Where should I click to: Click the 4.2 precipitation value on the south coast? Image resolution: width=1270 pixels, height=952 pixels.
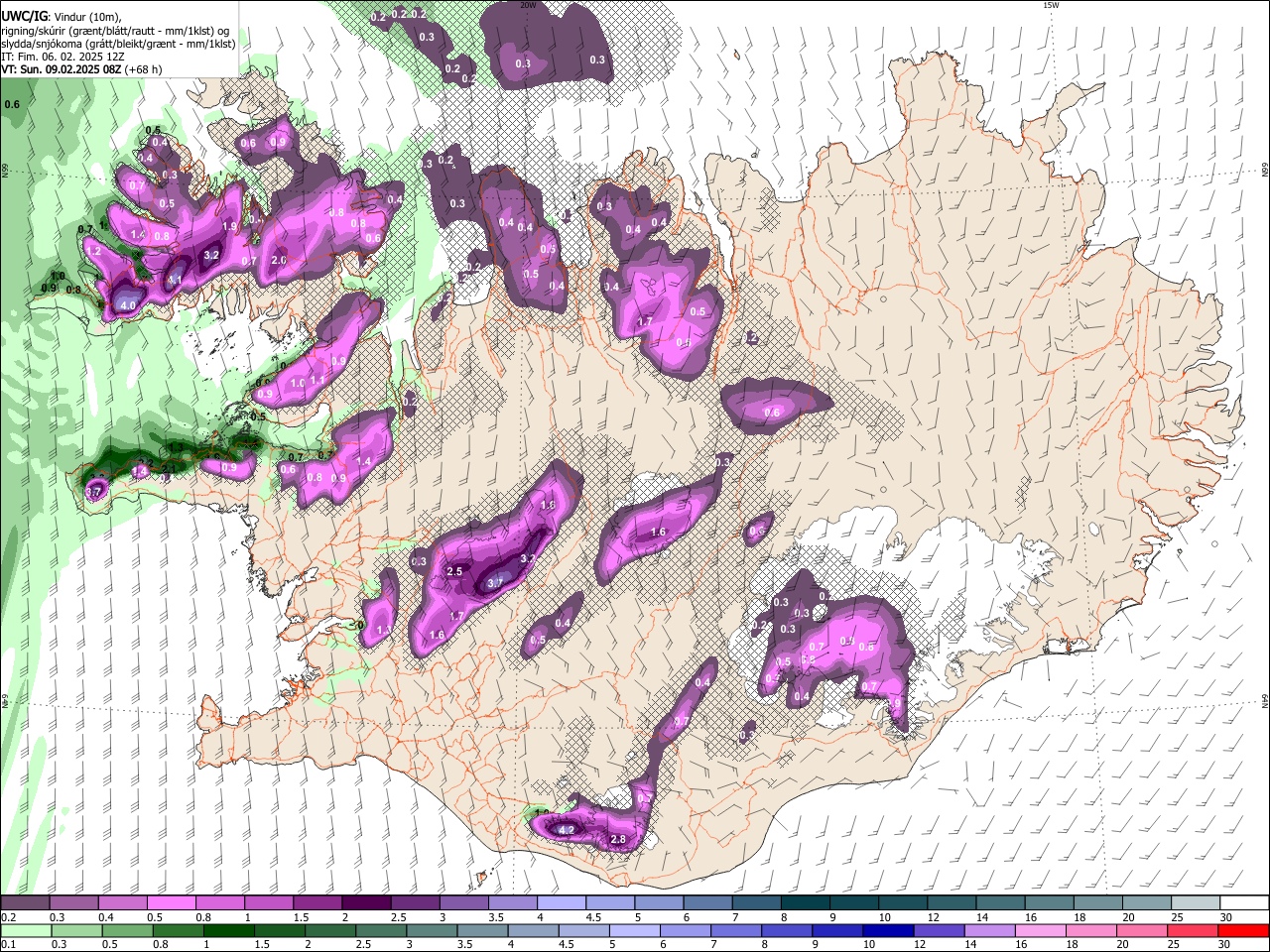[568, 829]
